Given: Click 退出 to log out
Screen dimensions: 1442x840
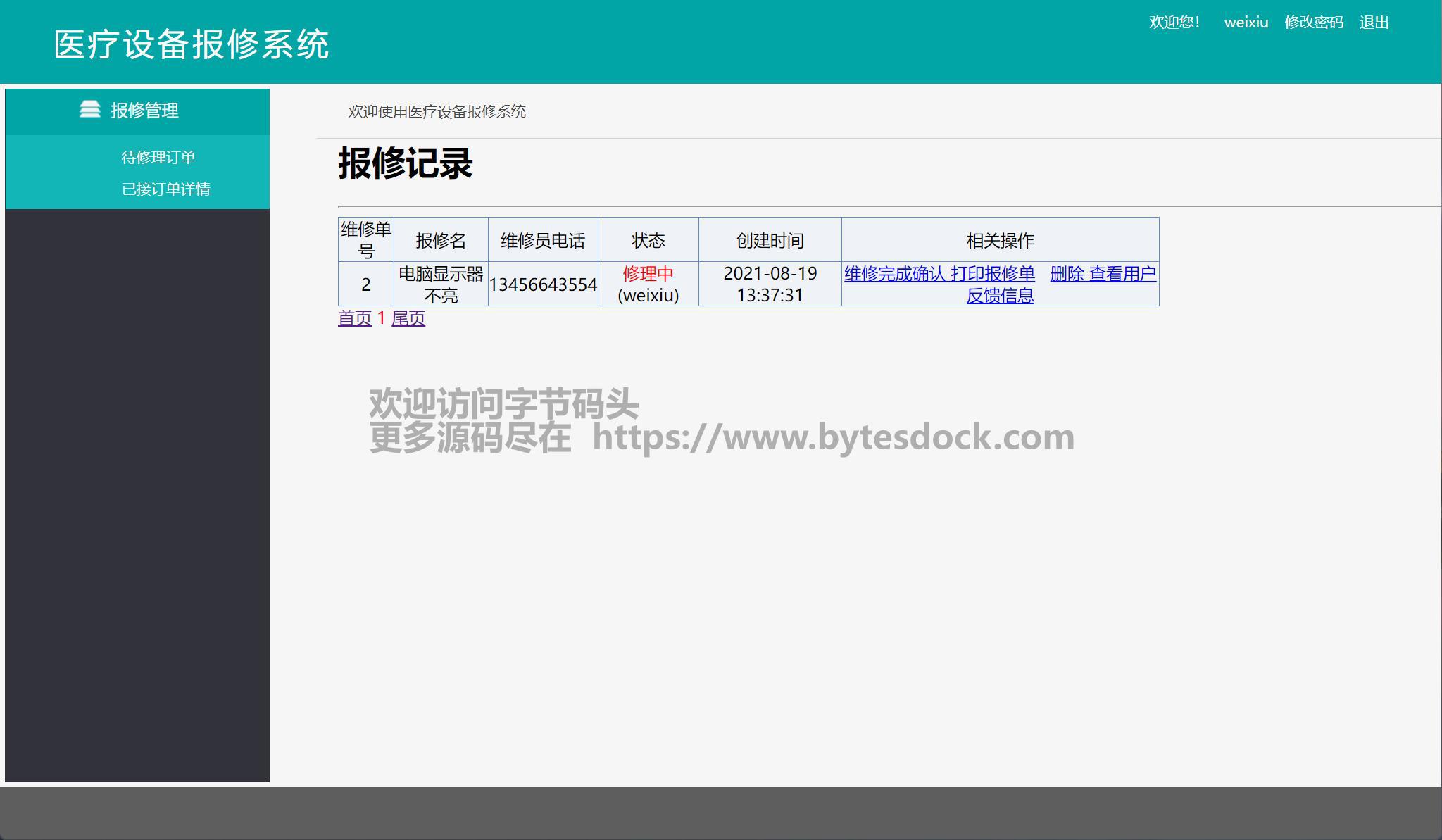Looking at the screenshot, I should pos(1374,23).
